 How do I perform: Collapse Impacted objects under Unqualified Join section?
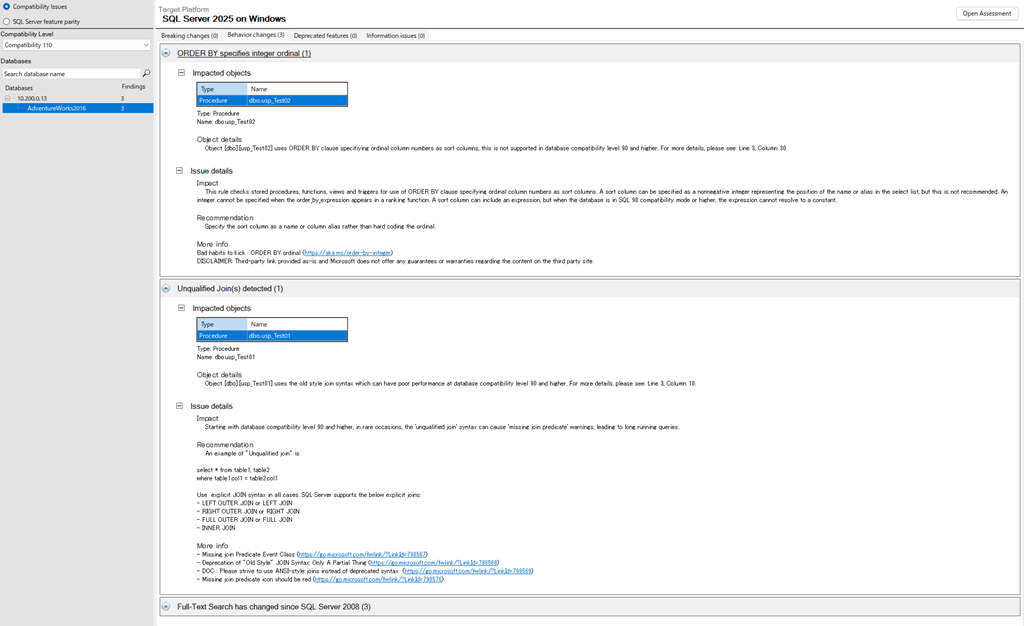(181, 308)
